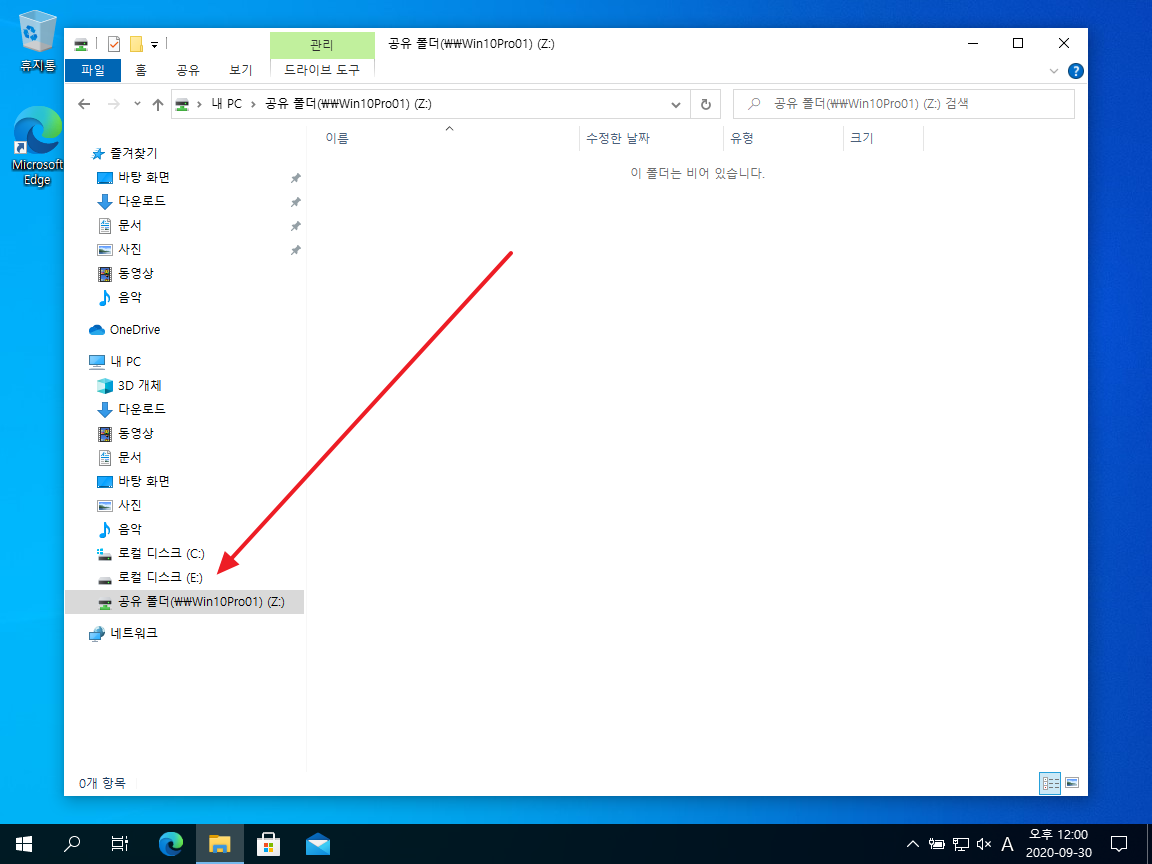The width and height of the screenshot is (1152, 864).
Task: Click File Explorer icon on the taskbar
Action: 220,844
